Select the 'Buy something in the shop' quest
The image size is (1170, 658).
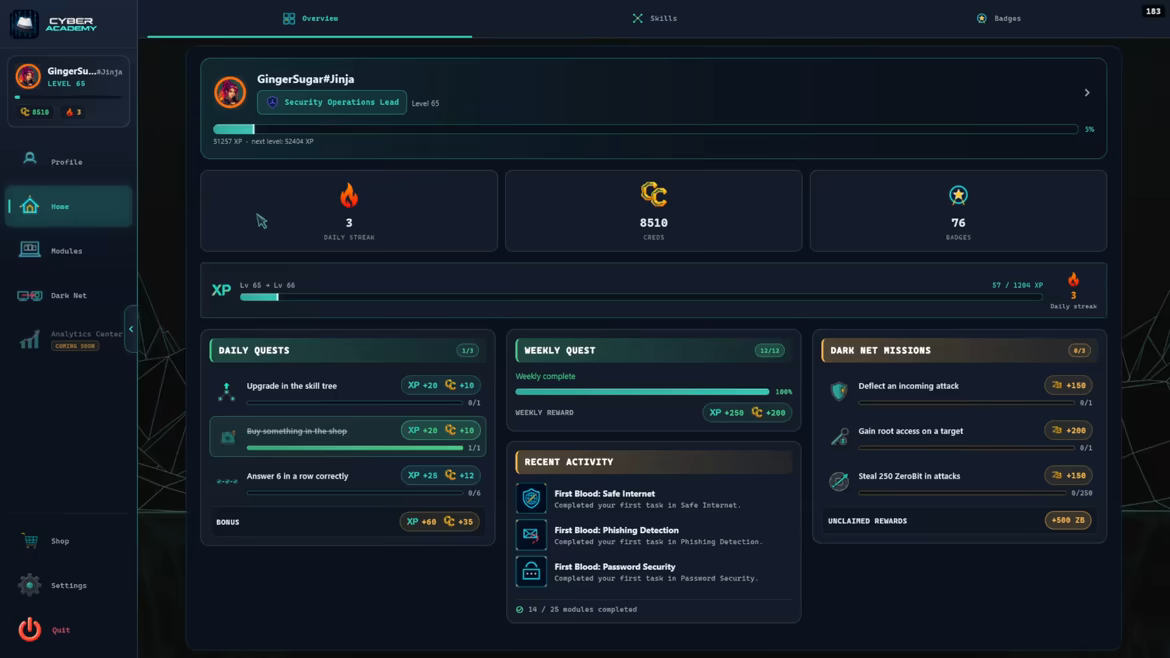(348, 436)
